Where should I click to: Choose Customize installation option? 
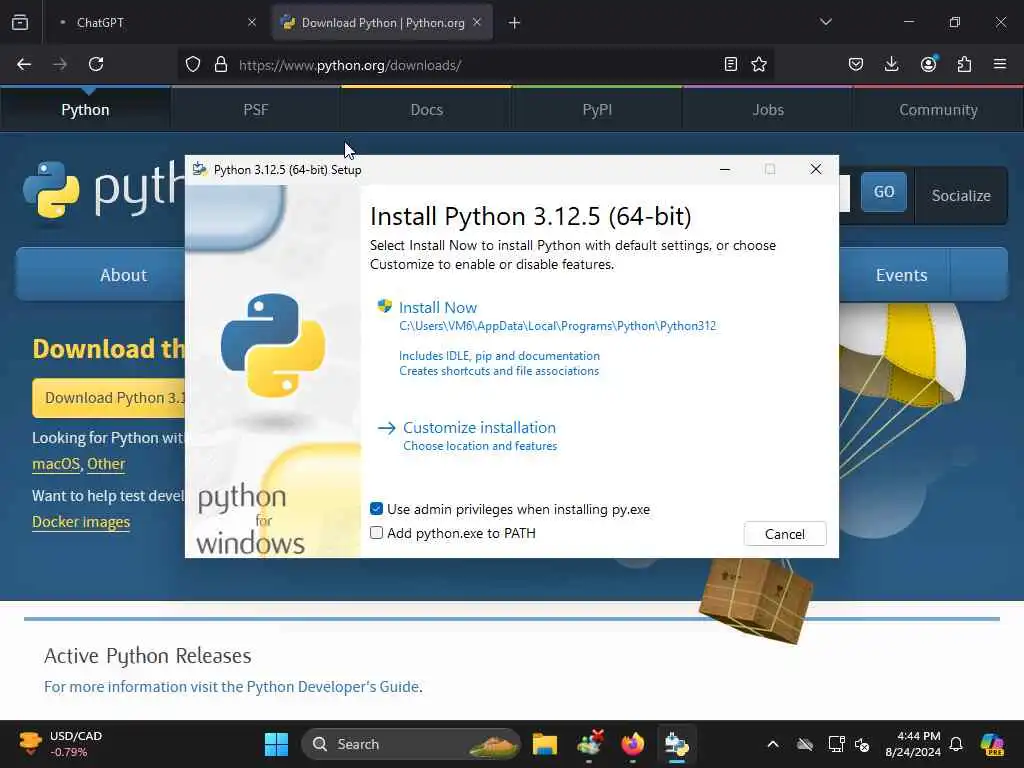[x=479, y=428]
